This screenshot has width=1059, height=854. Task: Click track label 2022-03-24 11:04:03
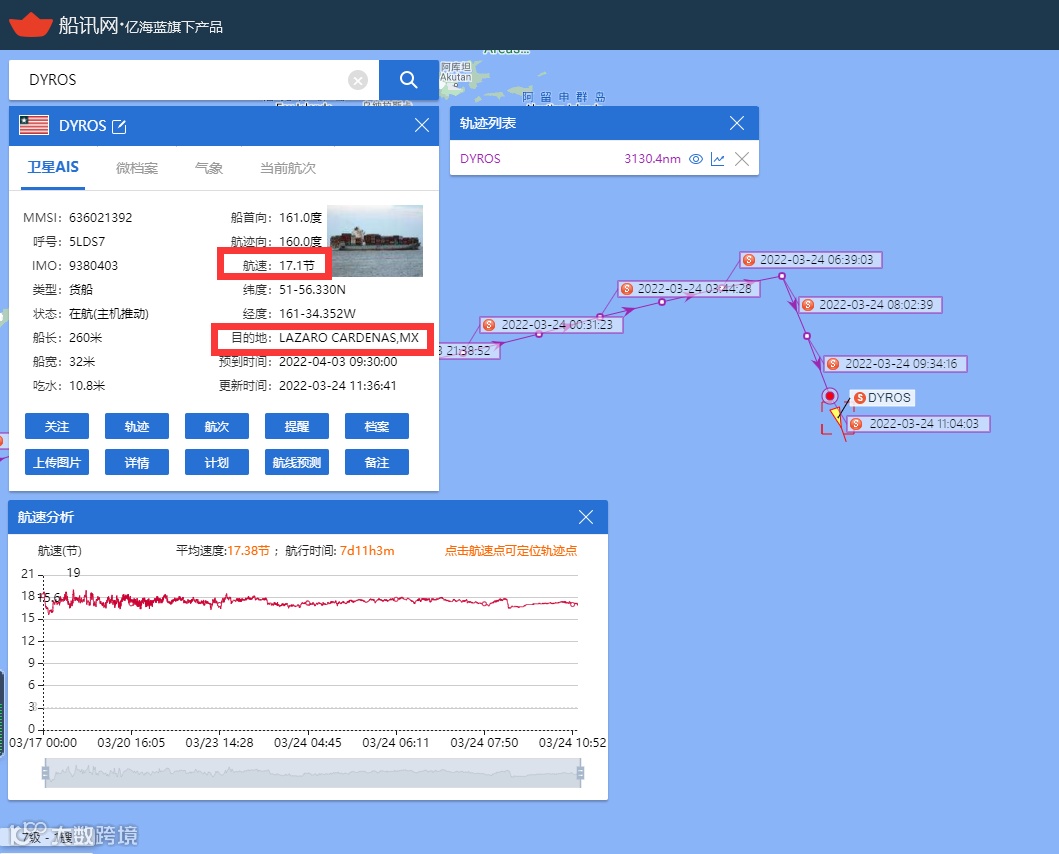point(919,424)
